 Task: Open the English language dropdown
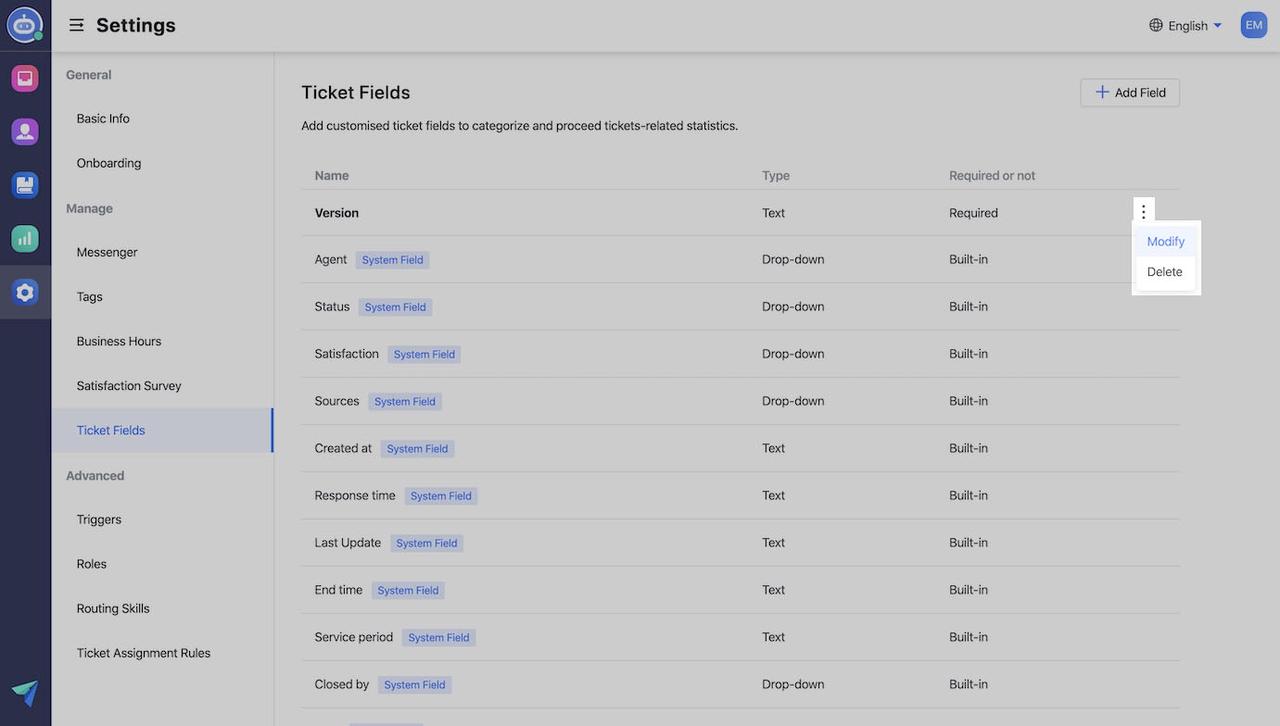click(x=1186, y=25)
